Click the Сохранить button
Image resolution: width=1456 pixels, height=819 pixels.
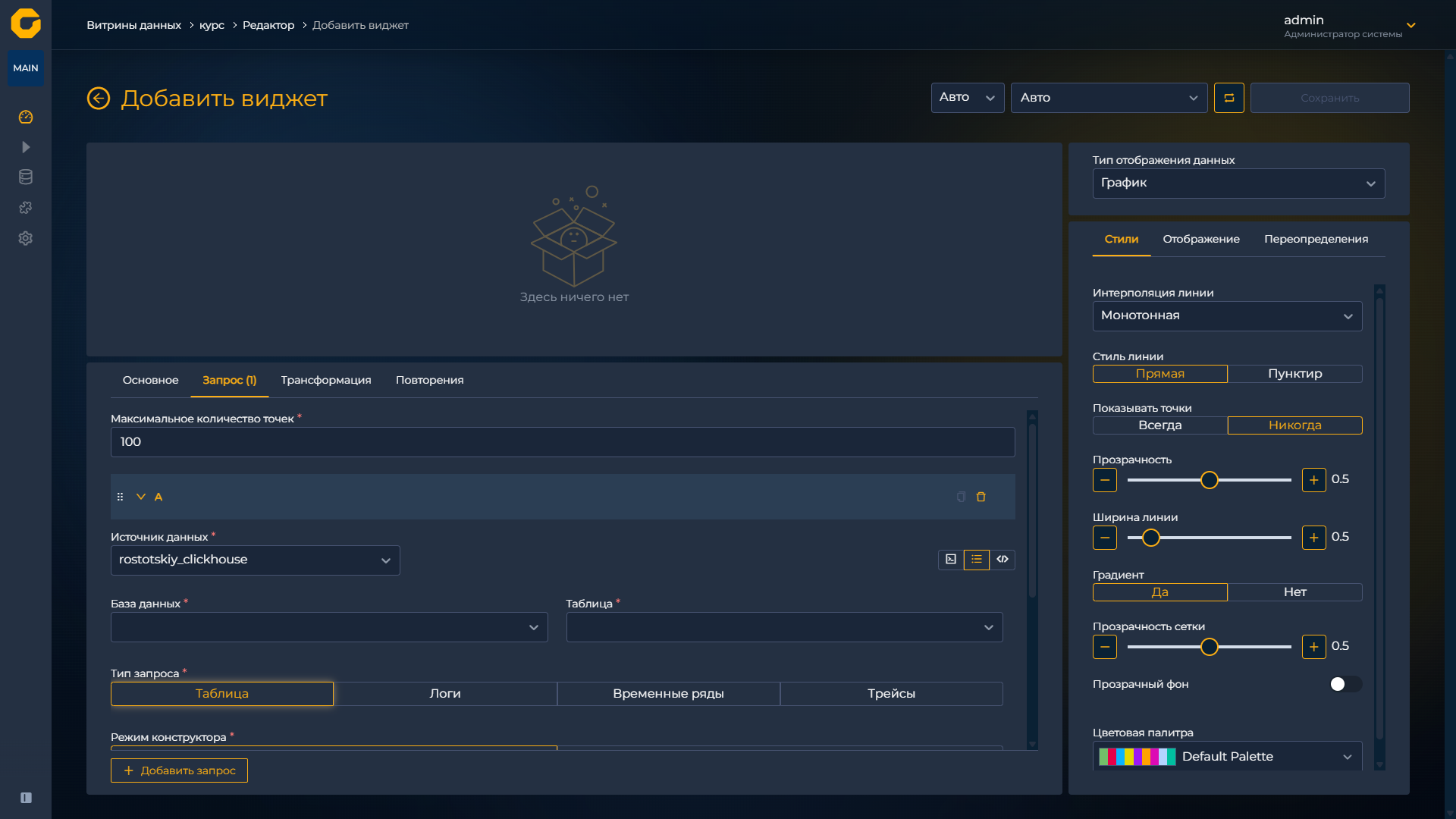1330,98
